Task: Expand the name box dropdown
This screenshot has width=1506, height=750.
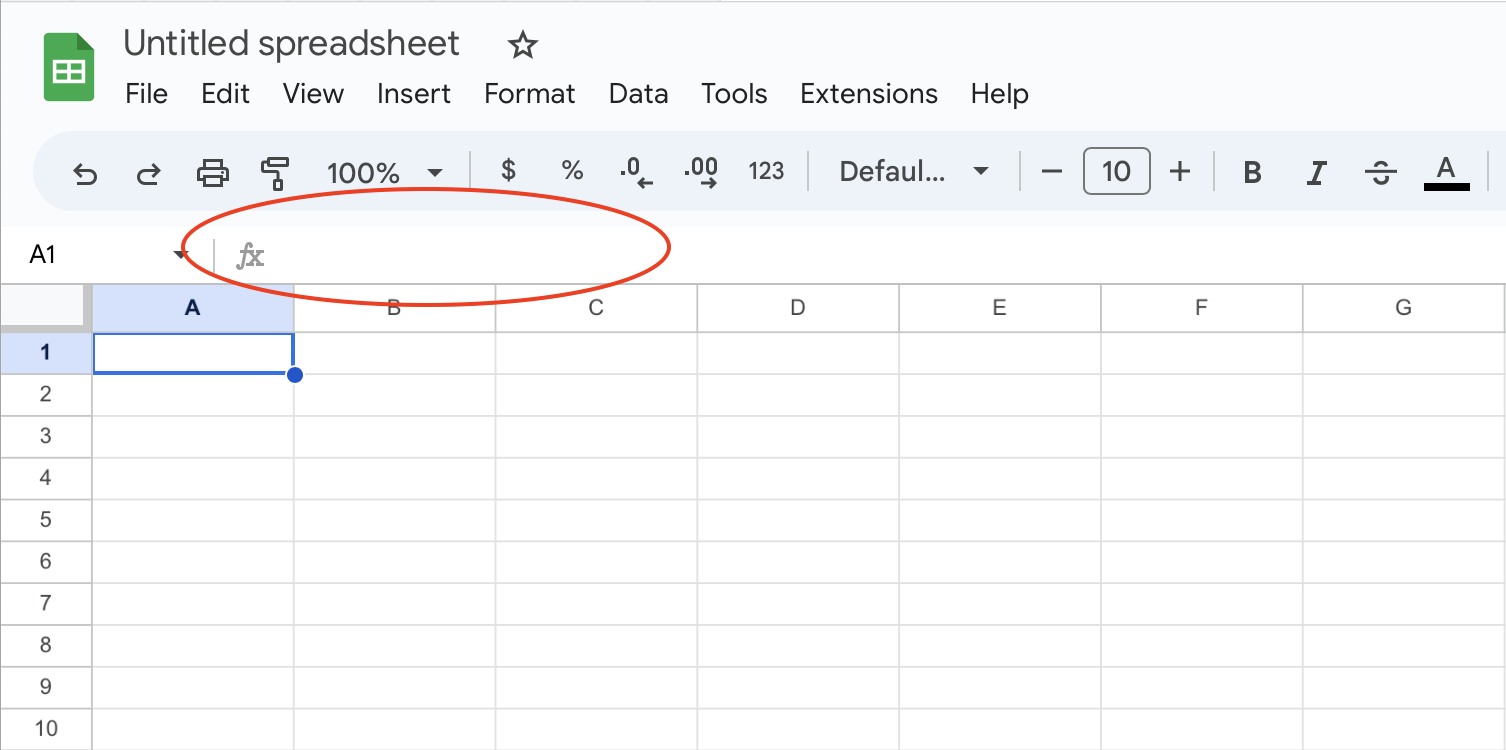Action: [x=180, y=253]
